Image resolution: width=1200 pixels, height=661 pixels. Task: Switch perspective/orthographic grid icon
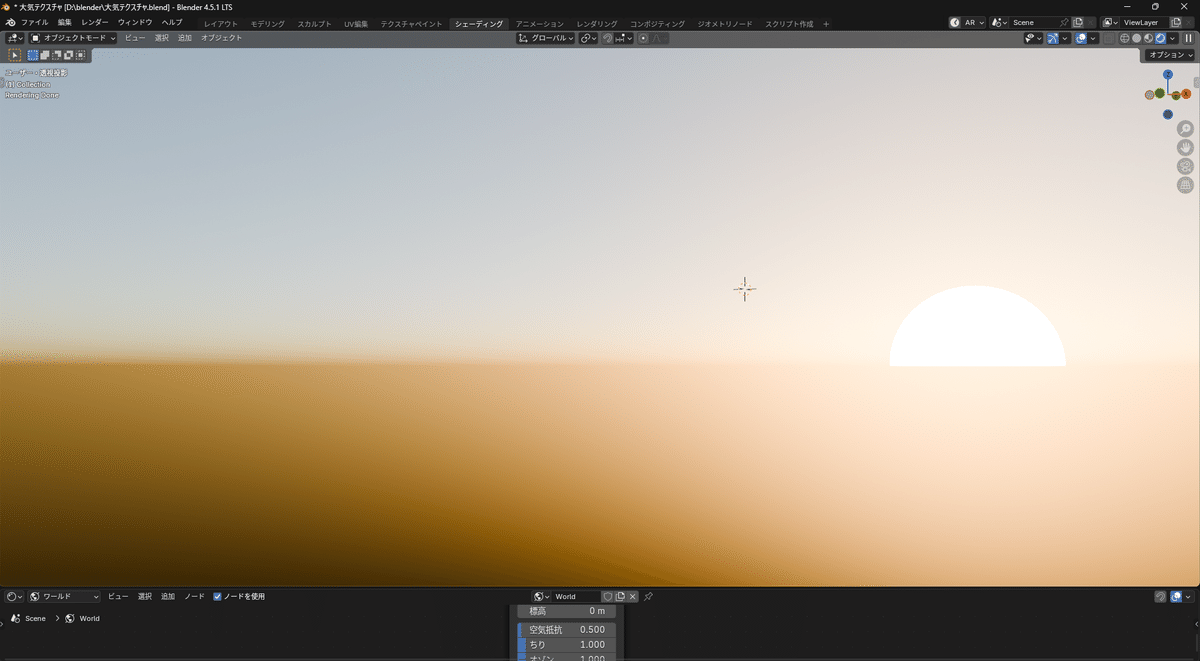click(x=1185, y=186)
